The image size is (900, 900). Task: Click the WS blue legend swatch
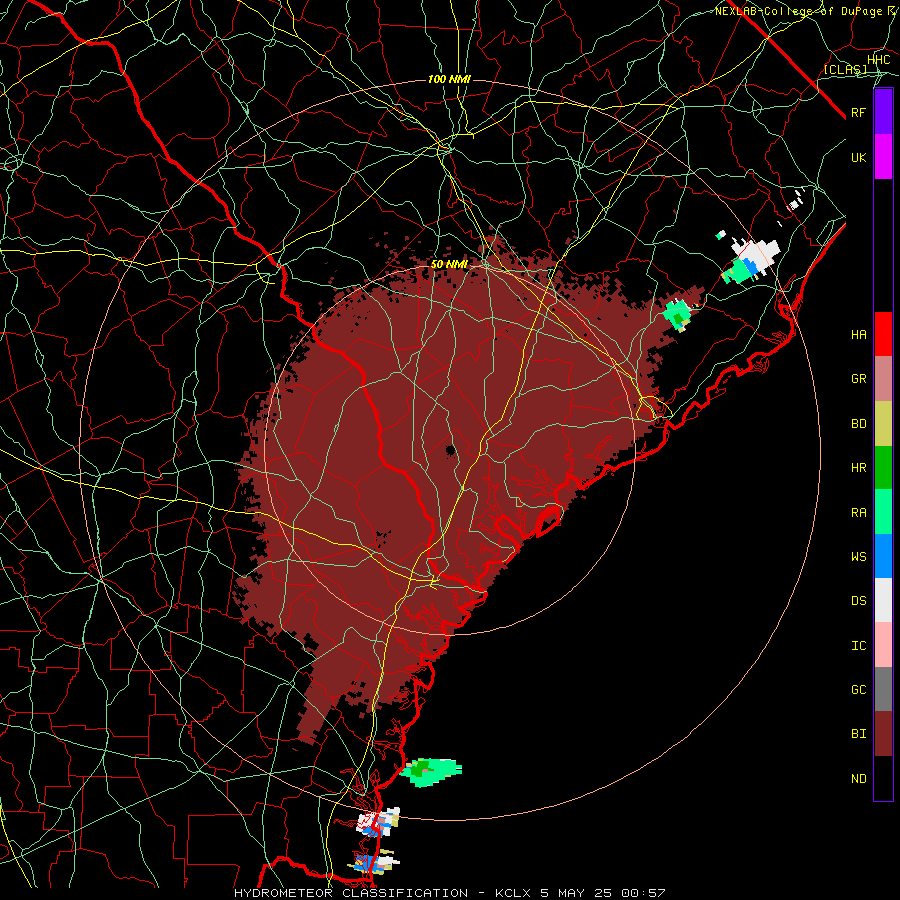coord(883,556)
